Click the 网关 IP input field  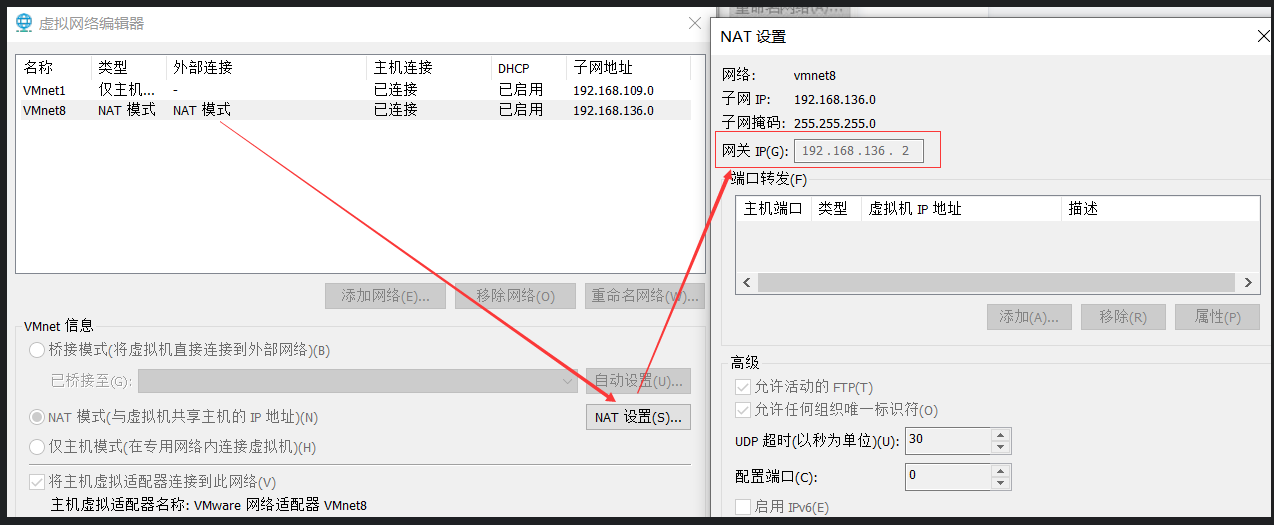858,151
